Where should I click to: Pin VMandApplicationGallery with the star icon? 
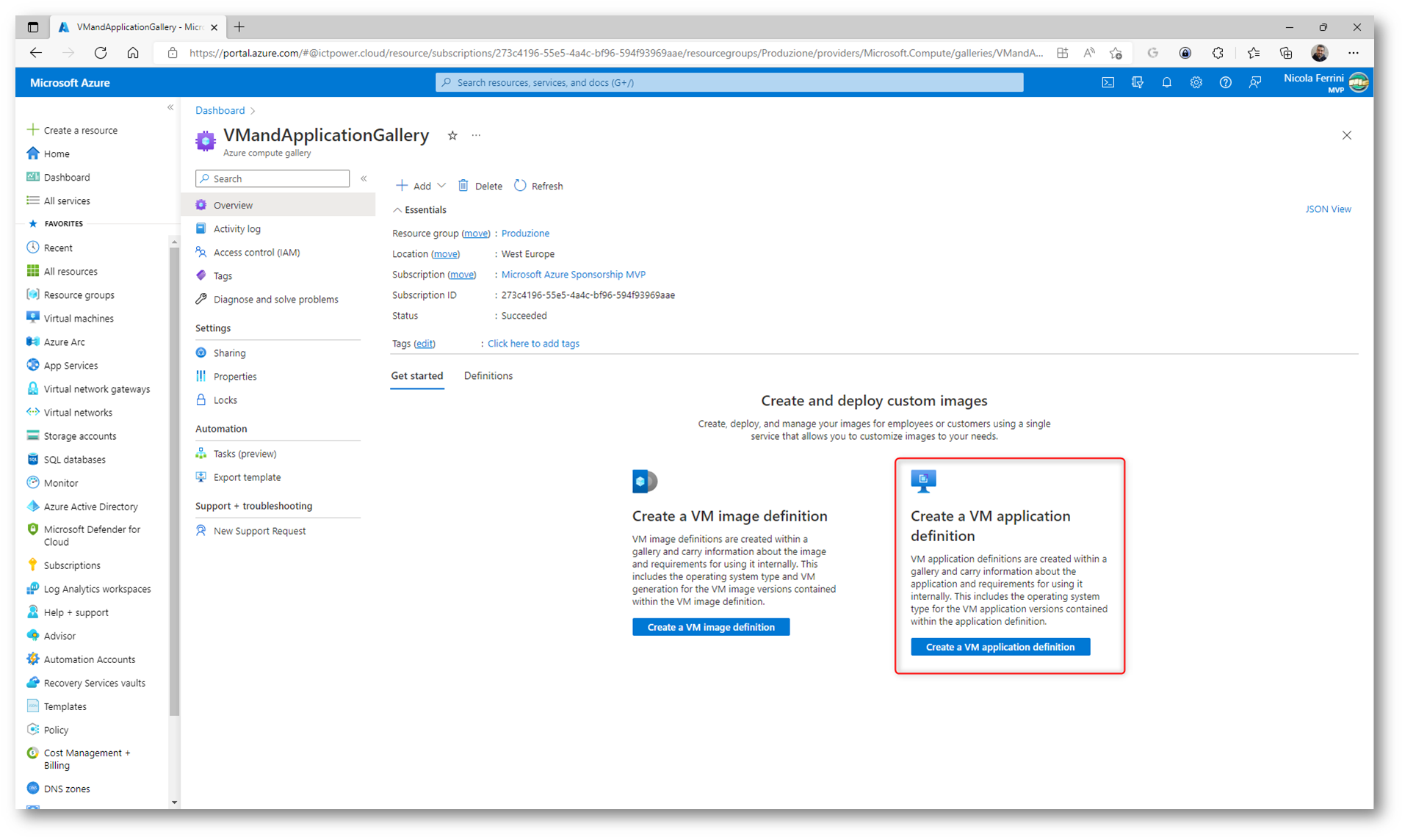(452, 135)
